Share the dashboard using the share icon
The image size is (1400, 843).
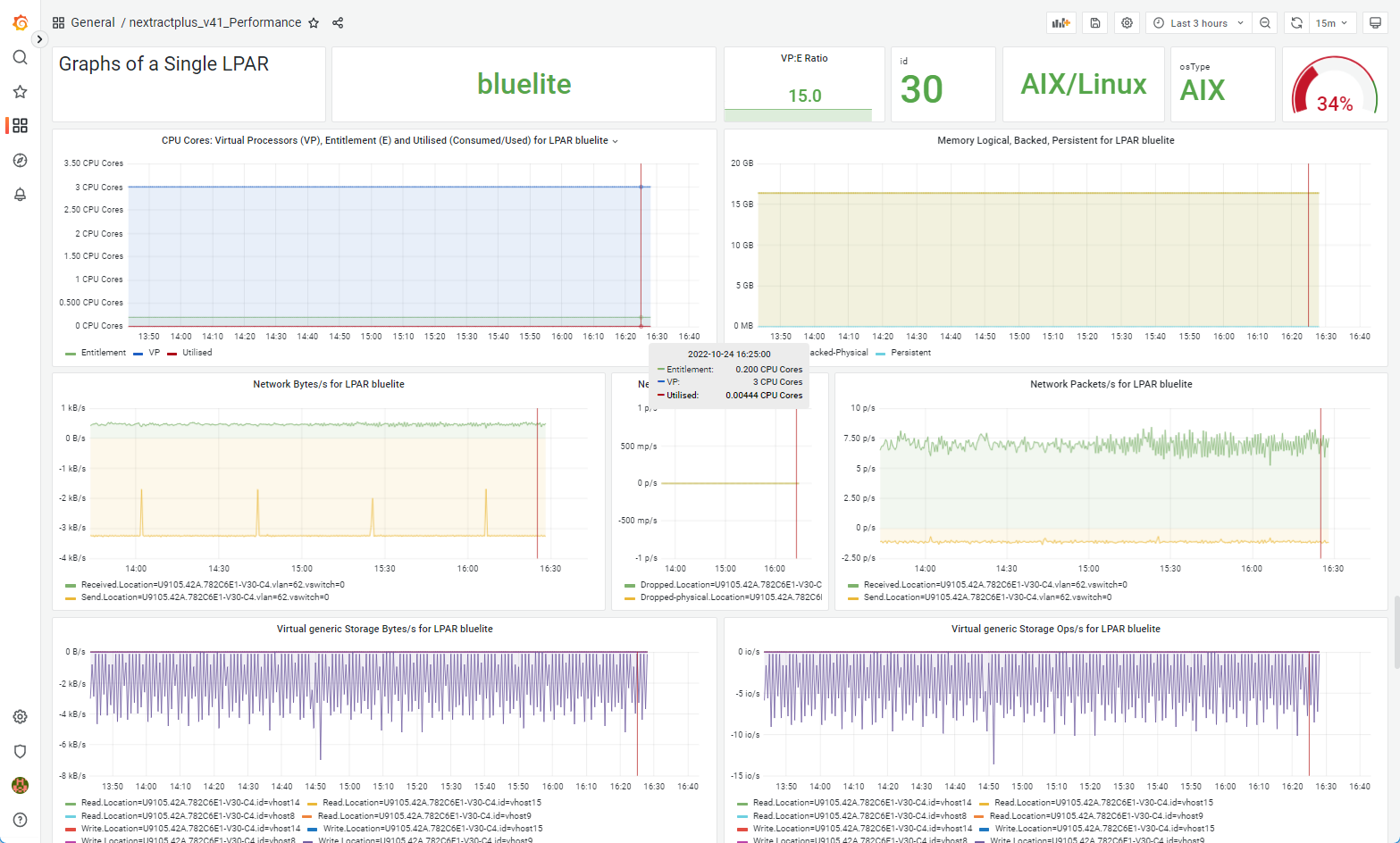click(338, 23)
